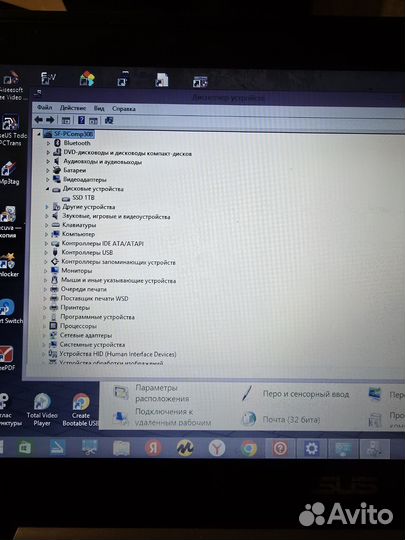Select Устройства HID (Human Interface Devices) row
Screen dimensions: 405x540
[118, 354]
